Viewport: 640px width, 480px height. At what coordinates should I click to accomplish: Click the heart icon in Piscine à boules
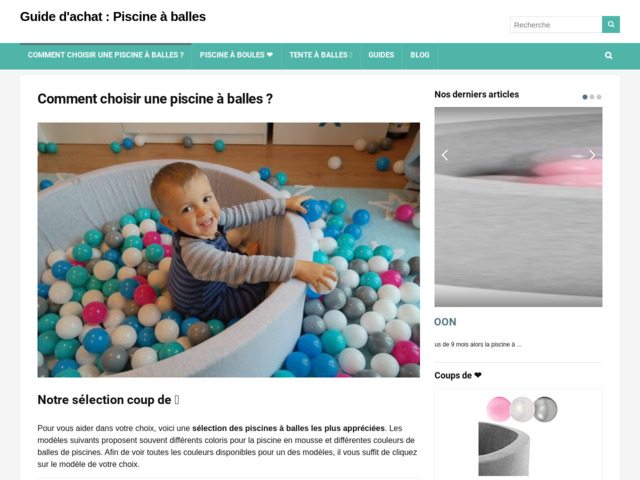[x=270, y=55]
